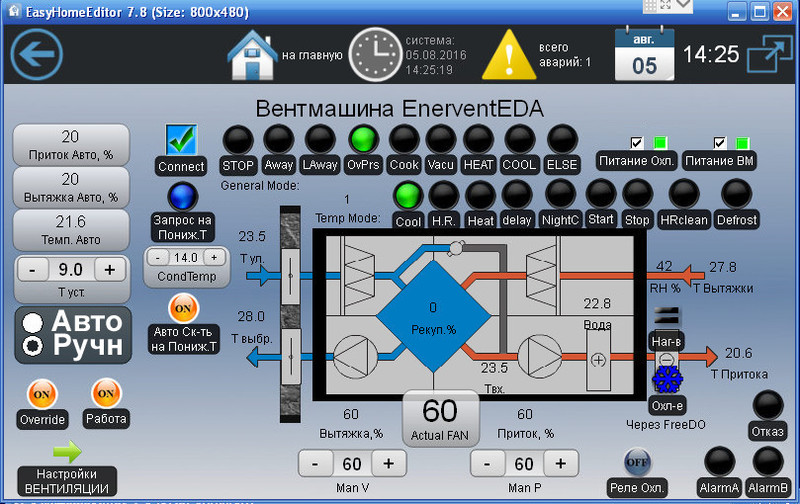The image size is (800, 504).
Task: Click the Приток Авто, % button
Action: pyautogui.click(x=71, y=145)
